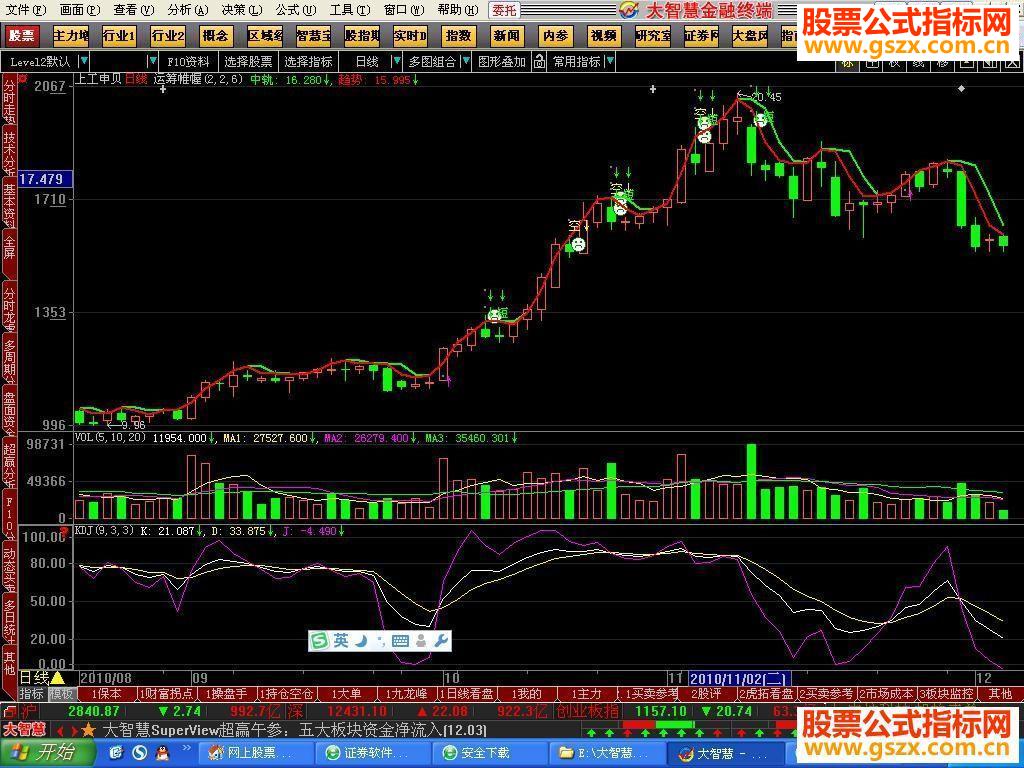Open the 分析(A) menu
1024x768 pixels.
pyautogui.click(x=188, y=10)
